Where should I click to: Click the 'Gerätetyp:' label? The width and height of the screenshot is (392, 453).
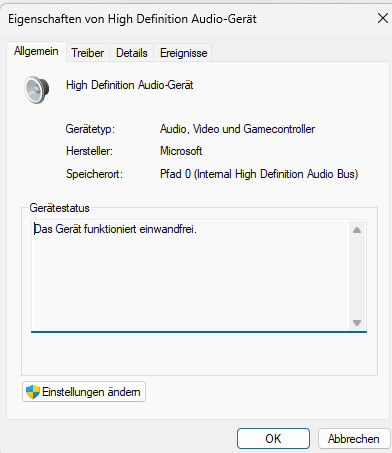(x=90, y=129)
